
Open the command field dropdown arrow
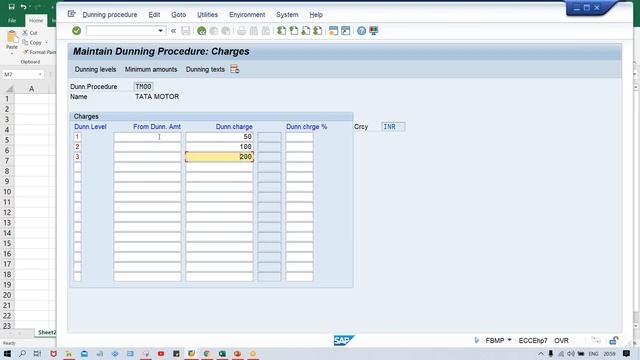pos(160,31)
